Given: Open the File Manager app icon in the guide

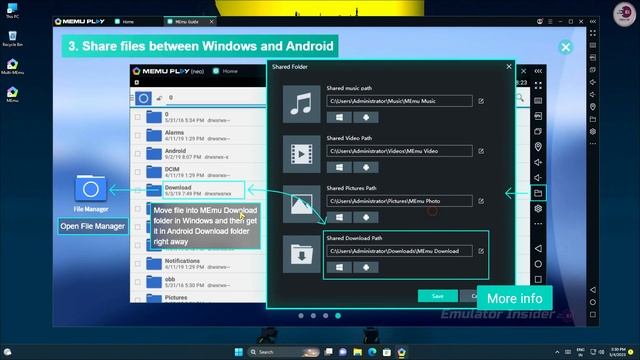Looking at the screenshot, I should point(91,189).
